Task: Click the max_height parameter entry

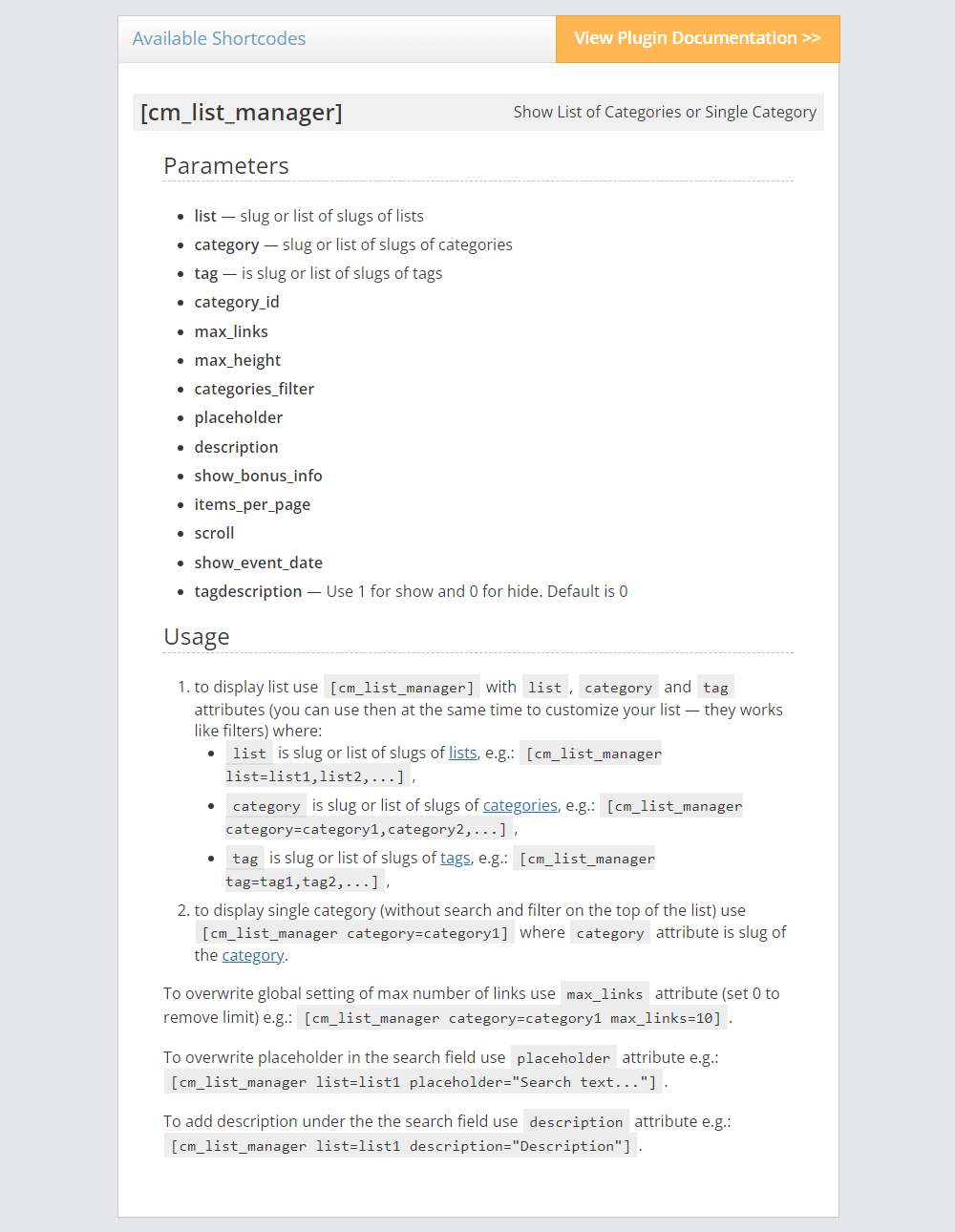Action: pos(238,360)
